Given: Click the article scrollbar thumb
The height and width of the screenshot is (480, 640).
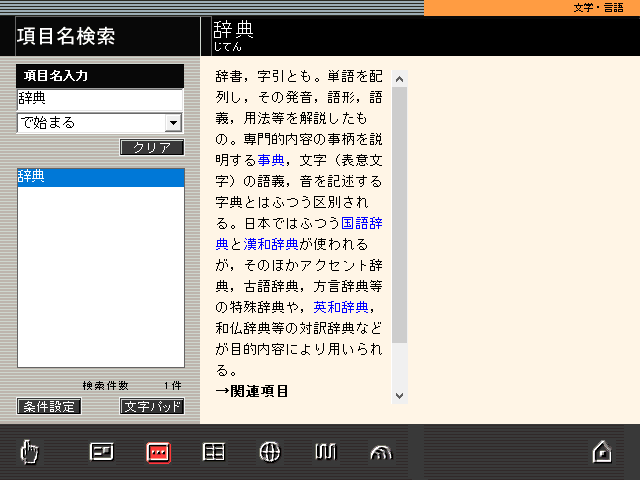Looking at the screenshot, I should pyautogui.click(x=400, y=215).
